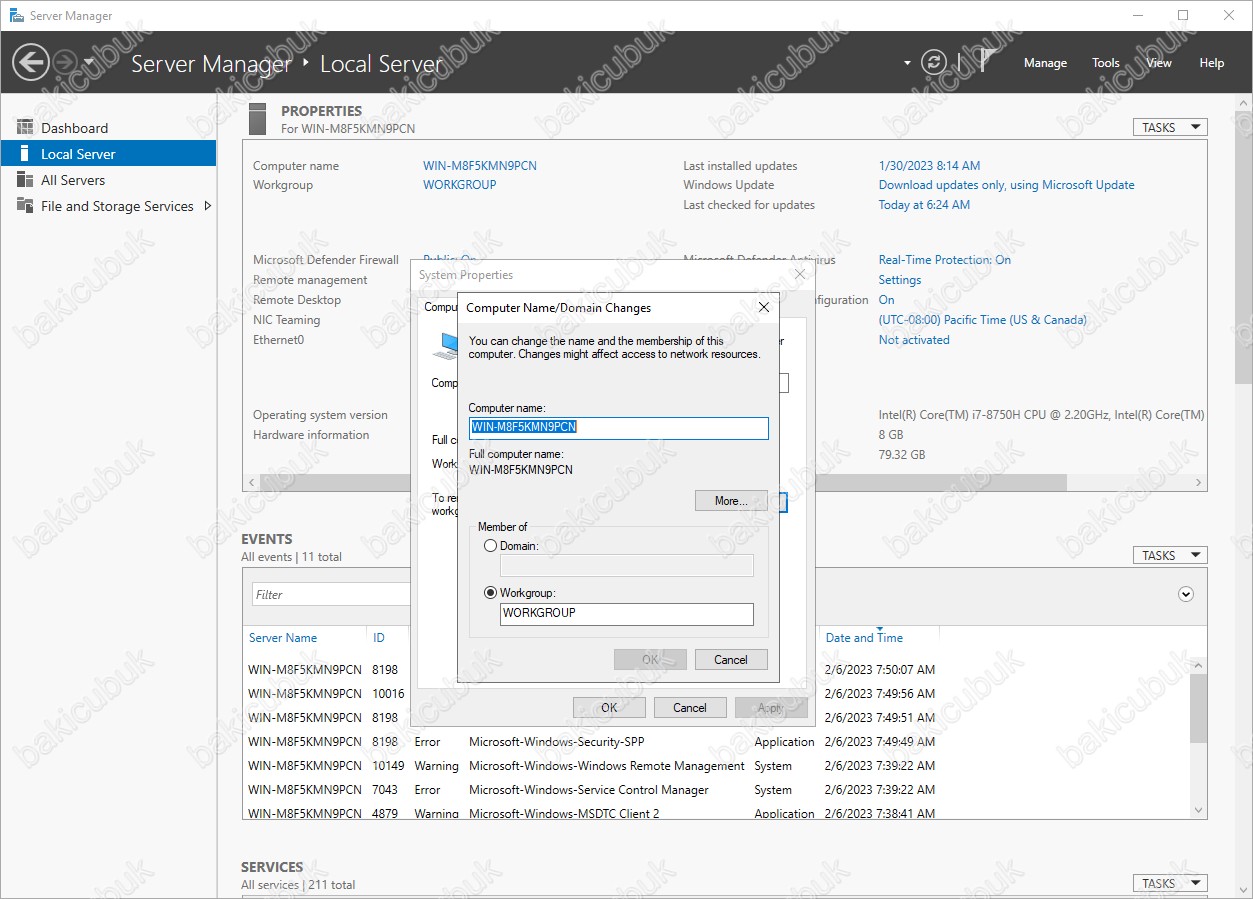Click the WORKGROUP link in Properties
Viewport: 1253px width, 899px height.
[x=460, y=185]
